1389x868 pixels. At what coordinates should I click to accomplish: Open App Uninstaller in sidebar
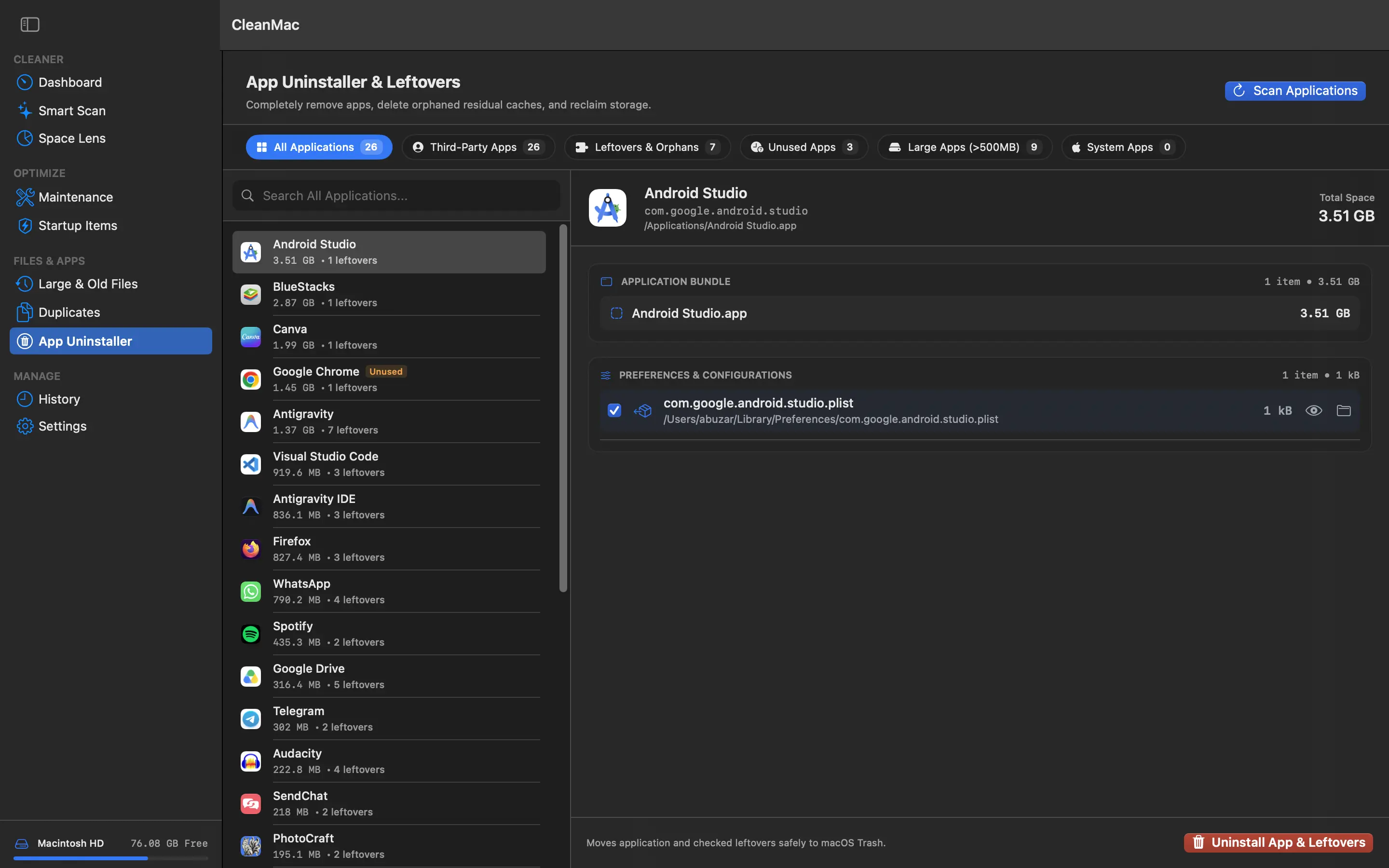click(111, 341)
